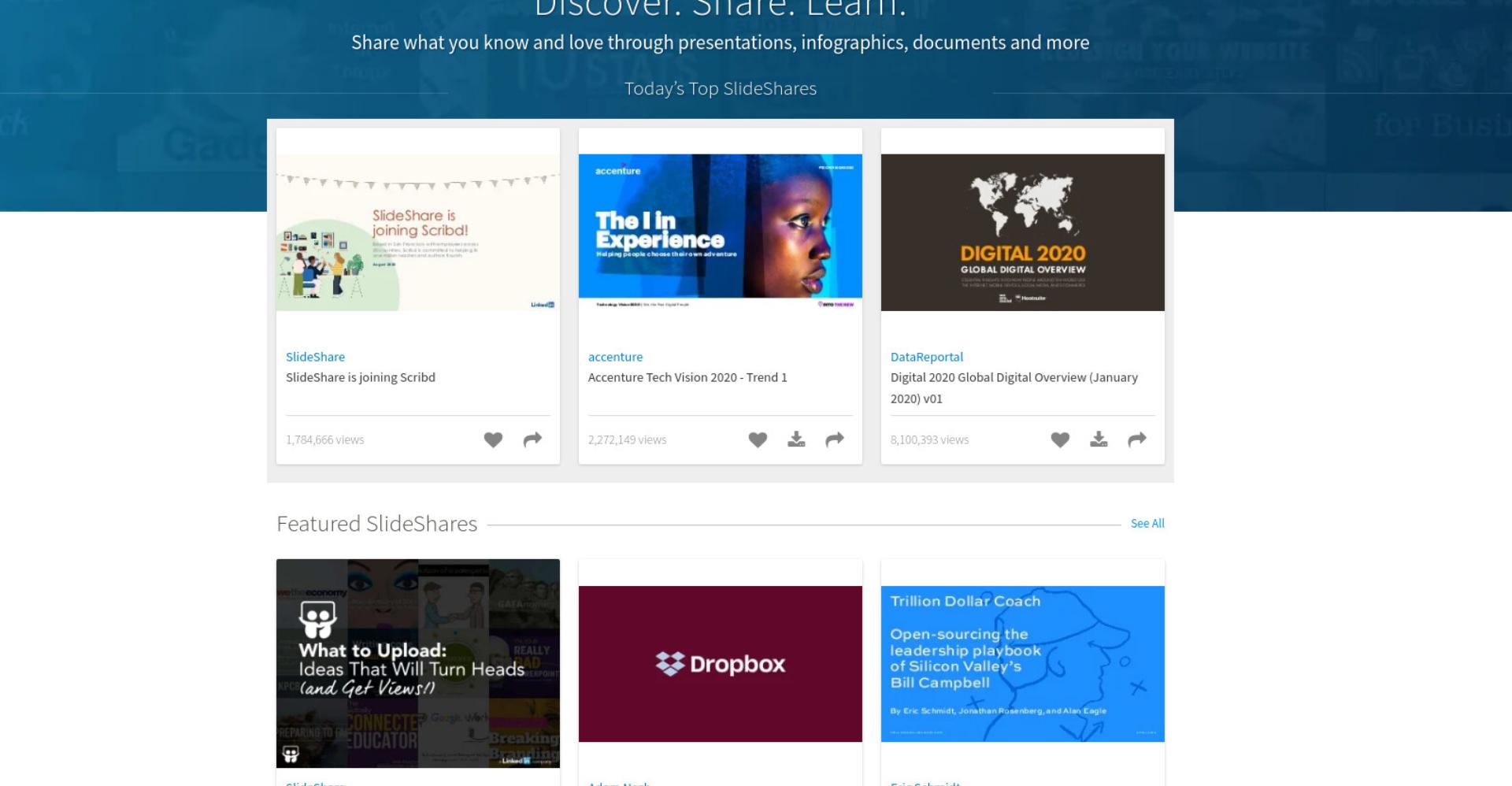Screen dimensions: 1512x786
Task: Open the 'SlideShare is joining Scribd' title
Action: point(361,377)
